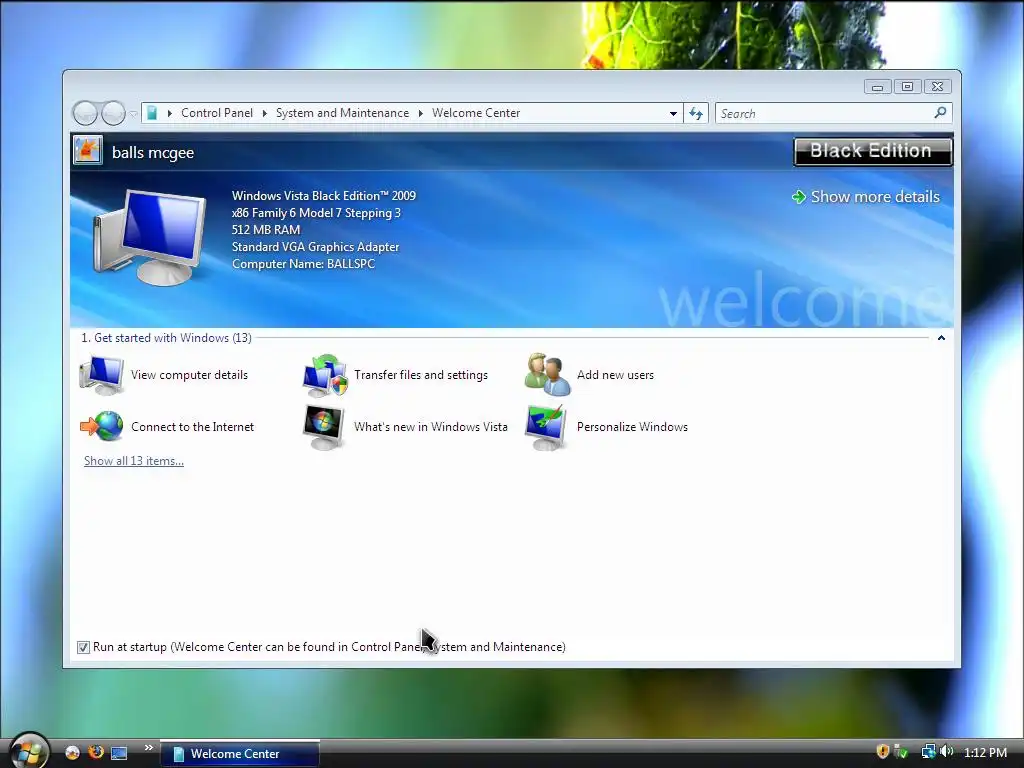
Task: Click the Add new users icon
Action: (x=548, y=374)
